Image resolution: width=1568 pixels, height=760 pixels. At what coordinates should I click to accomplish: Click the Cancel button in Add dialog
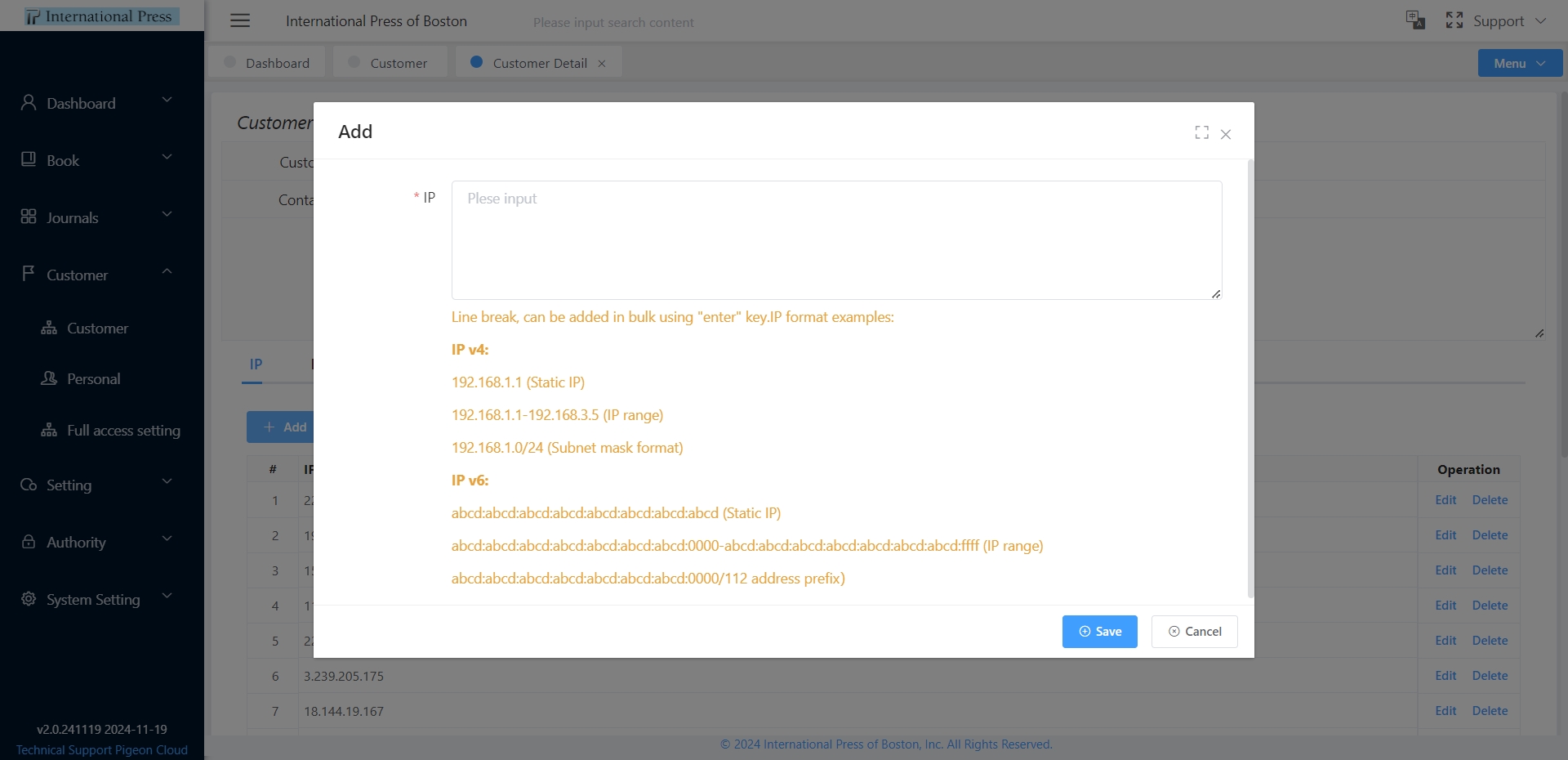[x=1195, y=632]
